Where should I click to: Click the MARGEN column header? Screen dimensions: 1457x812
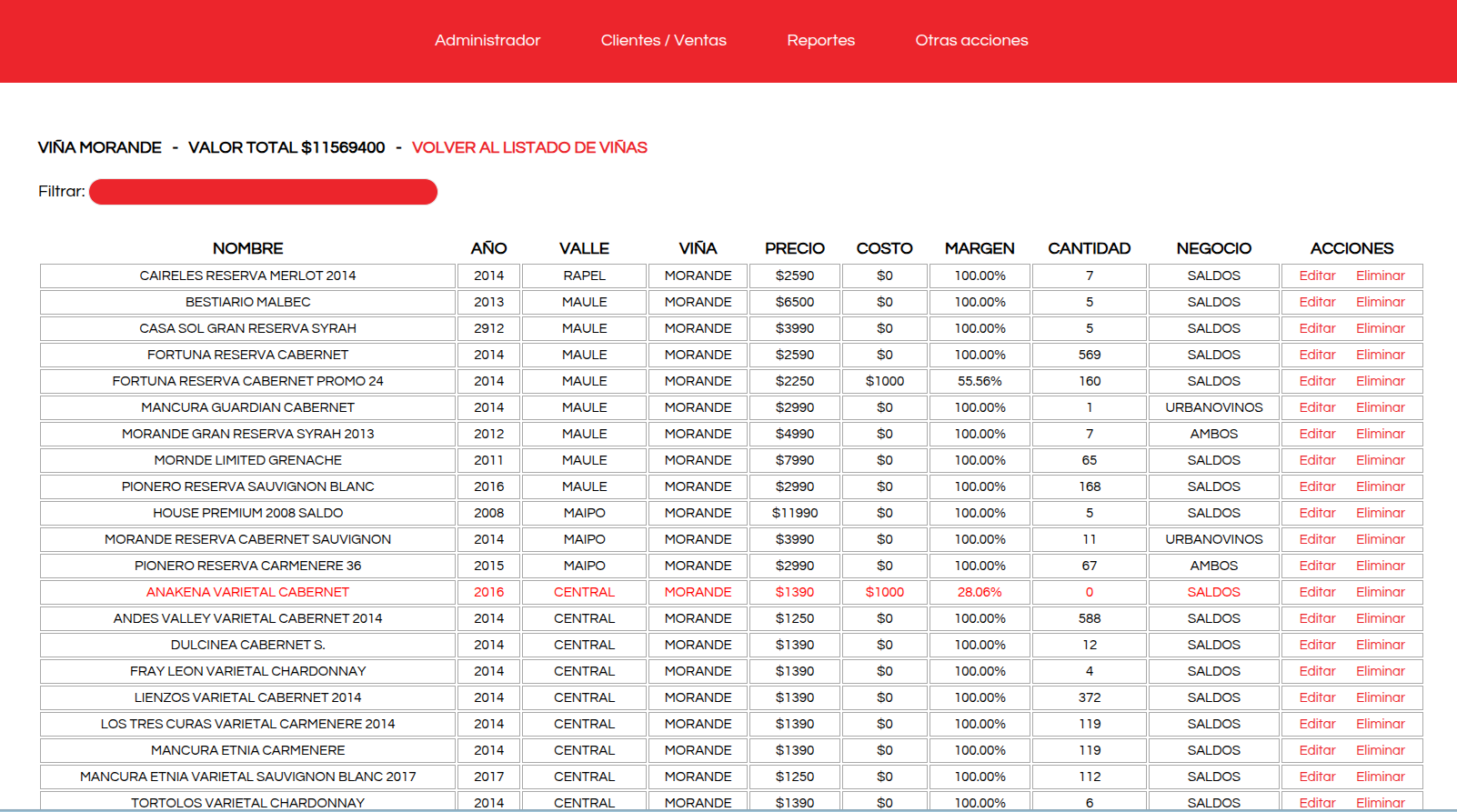[980, 248]
